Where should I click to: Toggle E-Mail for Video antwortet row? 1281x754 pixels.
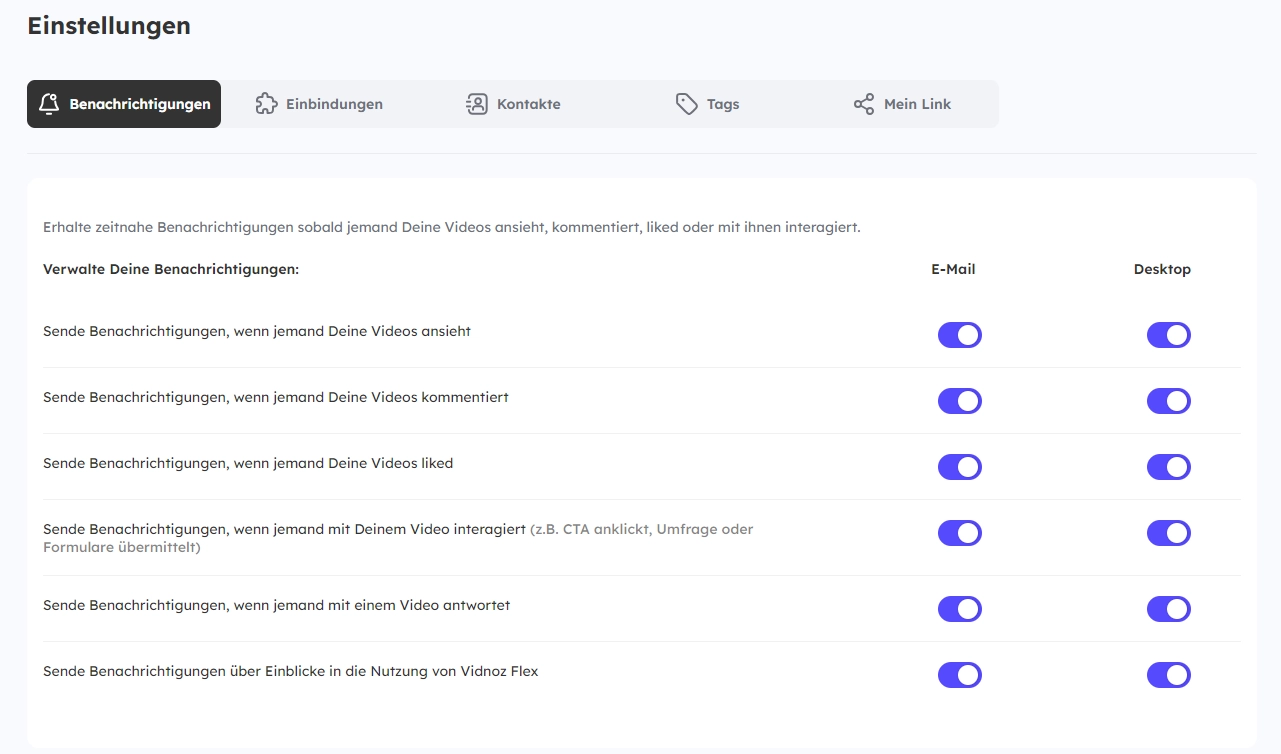click(x=960, y=609)
